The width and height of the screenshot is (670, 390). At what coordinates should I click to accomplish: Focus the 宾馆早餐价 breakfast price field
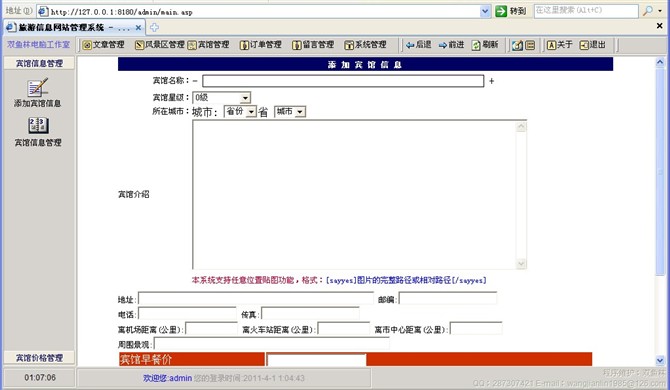tap(317, 360)
